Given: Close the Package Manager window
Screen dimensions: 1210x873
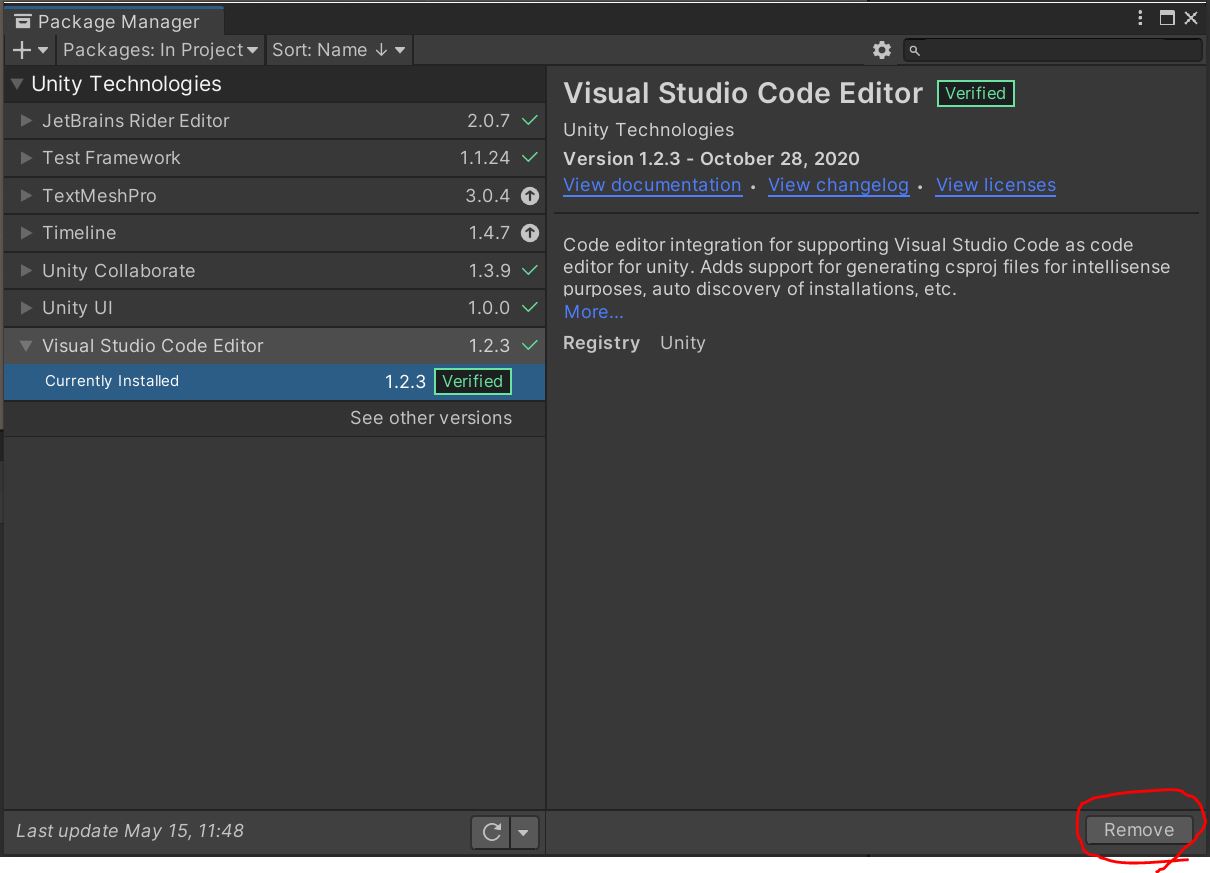Looking at the screenshot, I should (1191, 18).
